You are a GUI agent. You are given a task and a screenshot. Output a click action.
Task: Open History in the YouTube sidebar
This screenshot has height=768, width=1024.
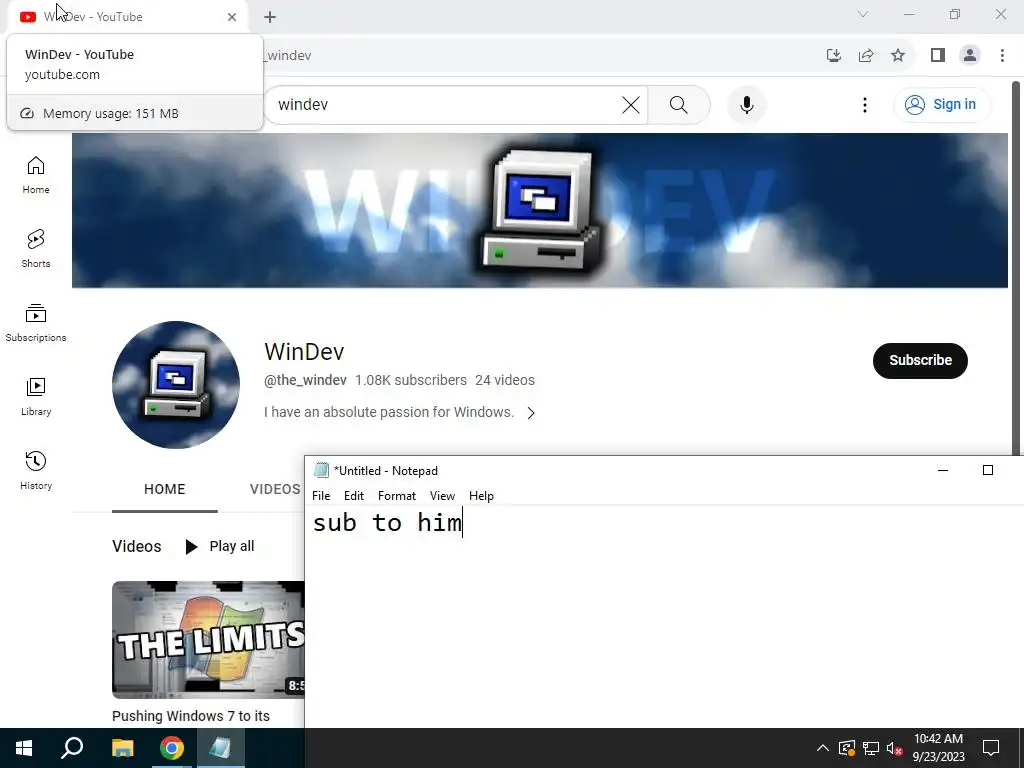point(36,470)
